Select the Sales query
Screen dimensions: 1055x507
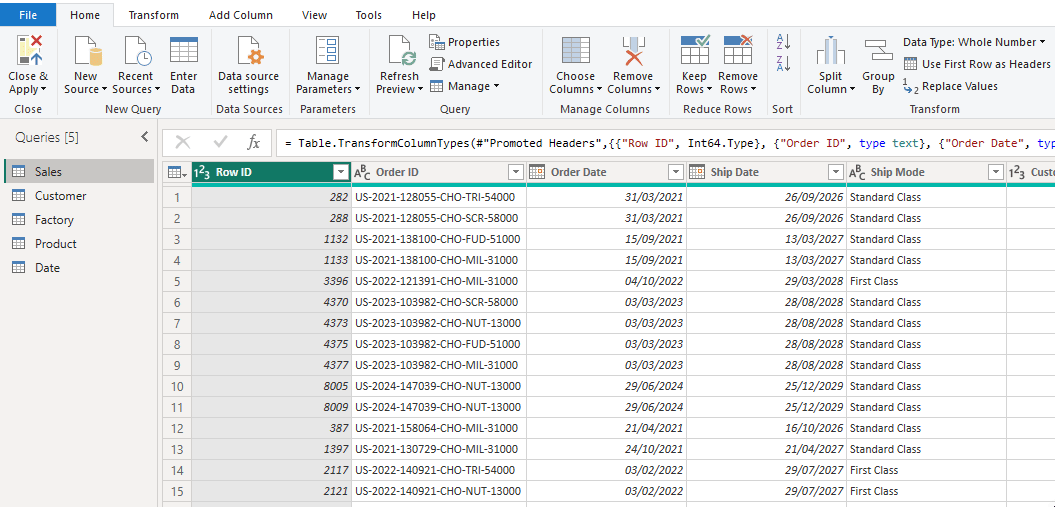pos(79,171)
